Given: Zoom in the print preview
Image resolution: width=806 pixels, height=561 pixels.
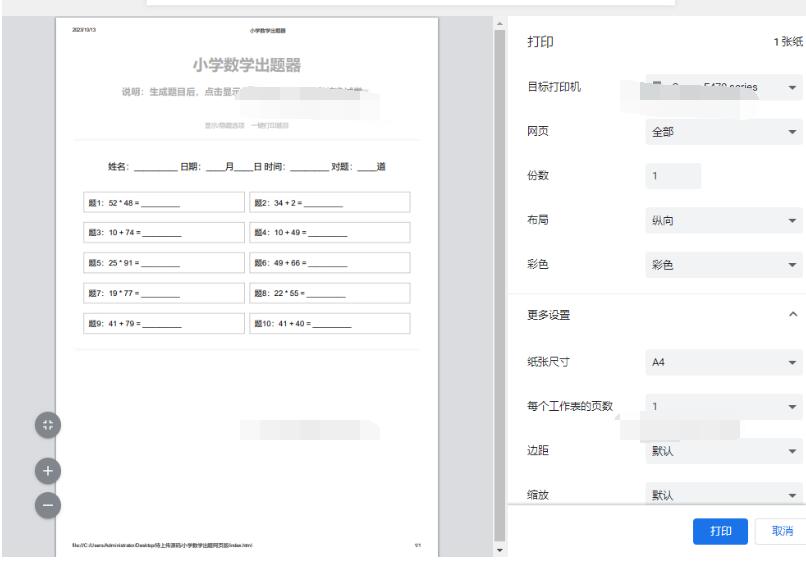Looking at the screenshot, I should coord(48,470).
